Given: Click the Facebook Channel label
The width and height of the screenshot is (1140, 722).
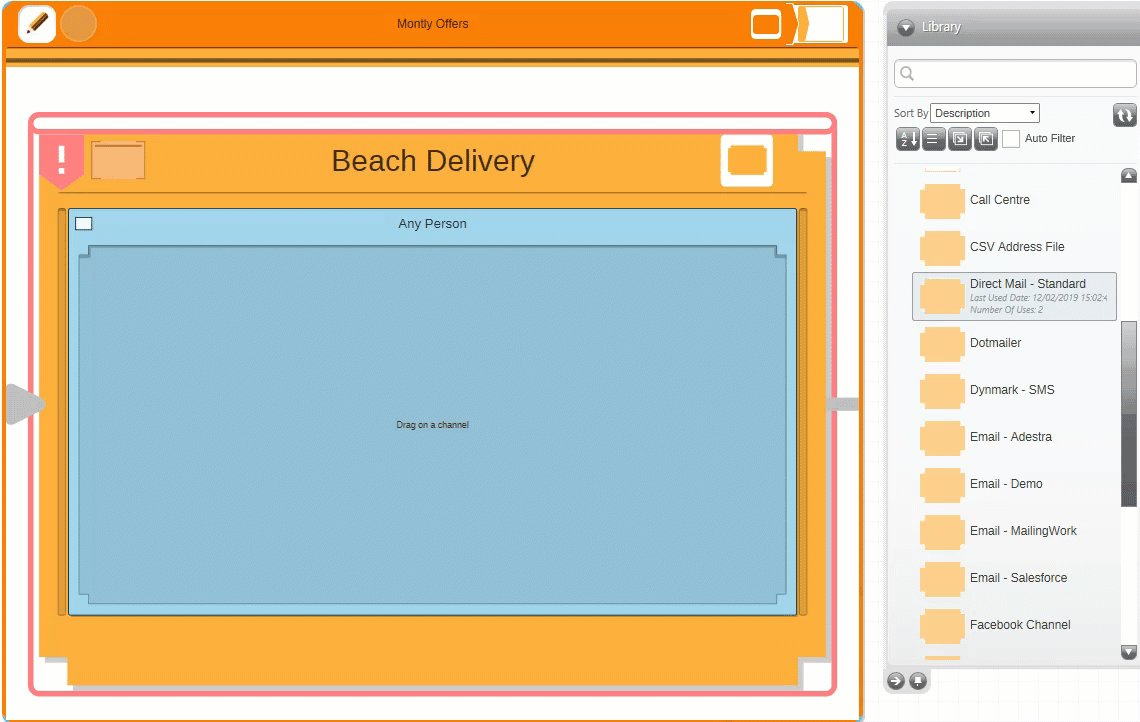Looking at the screenshot, I should coord(1020,625).
